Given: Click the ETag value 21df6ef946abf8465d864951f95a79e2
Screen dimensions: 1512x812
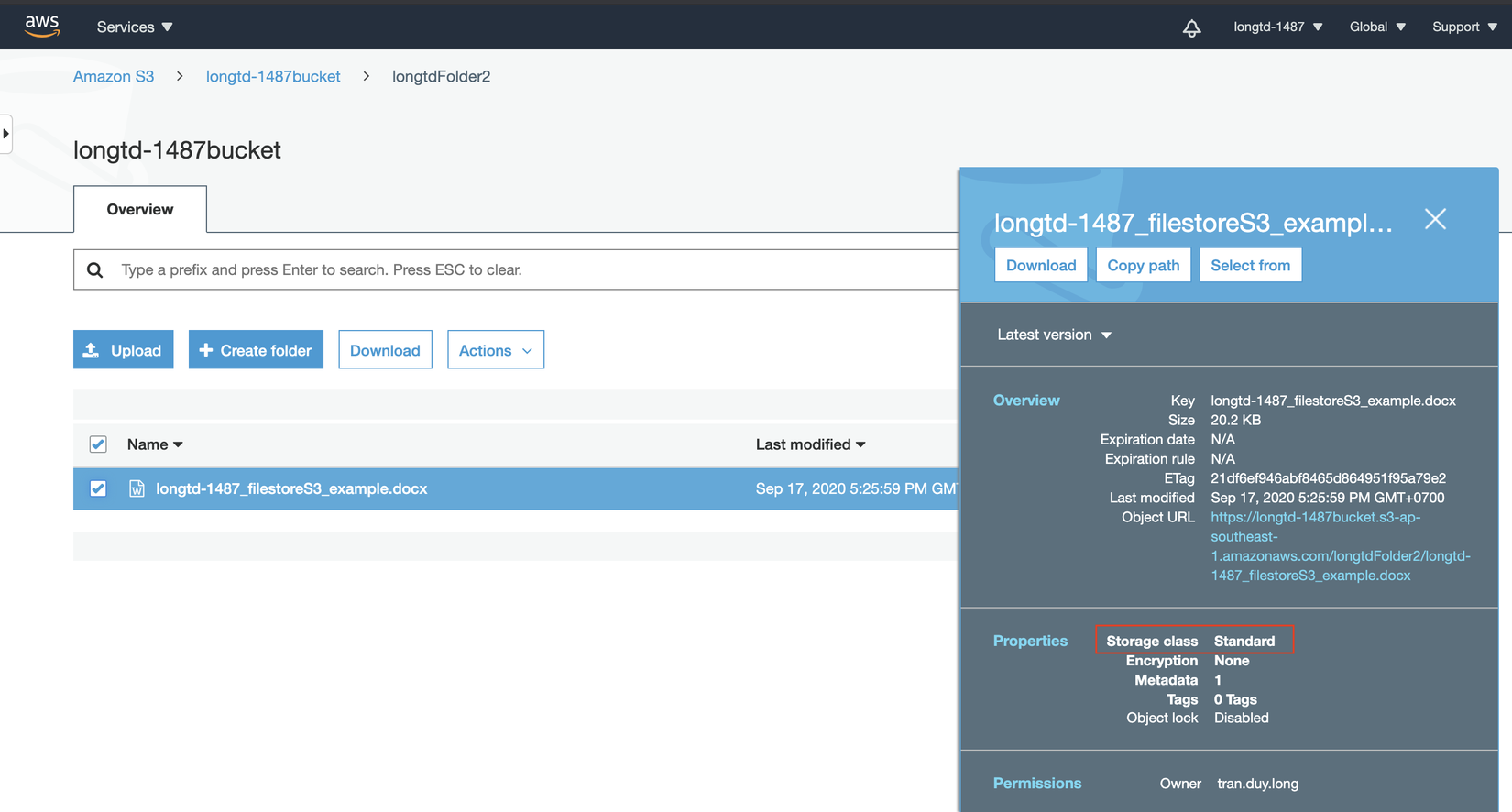Looking at the screenshot, I should tap(1329, 478).
